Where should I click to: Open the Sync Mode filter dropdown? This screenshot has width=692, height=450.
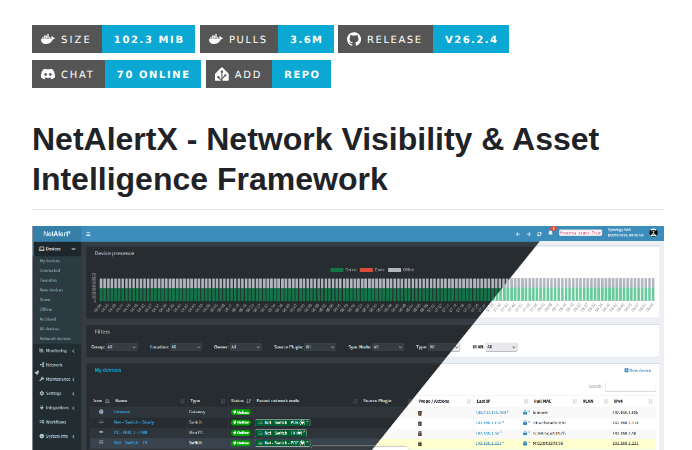(388, 347)
